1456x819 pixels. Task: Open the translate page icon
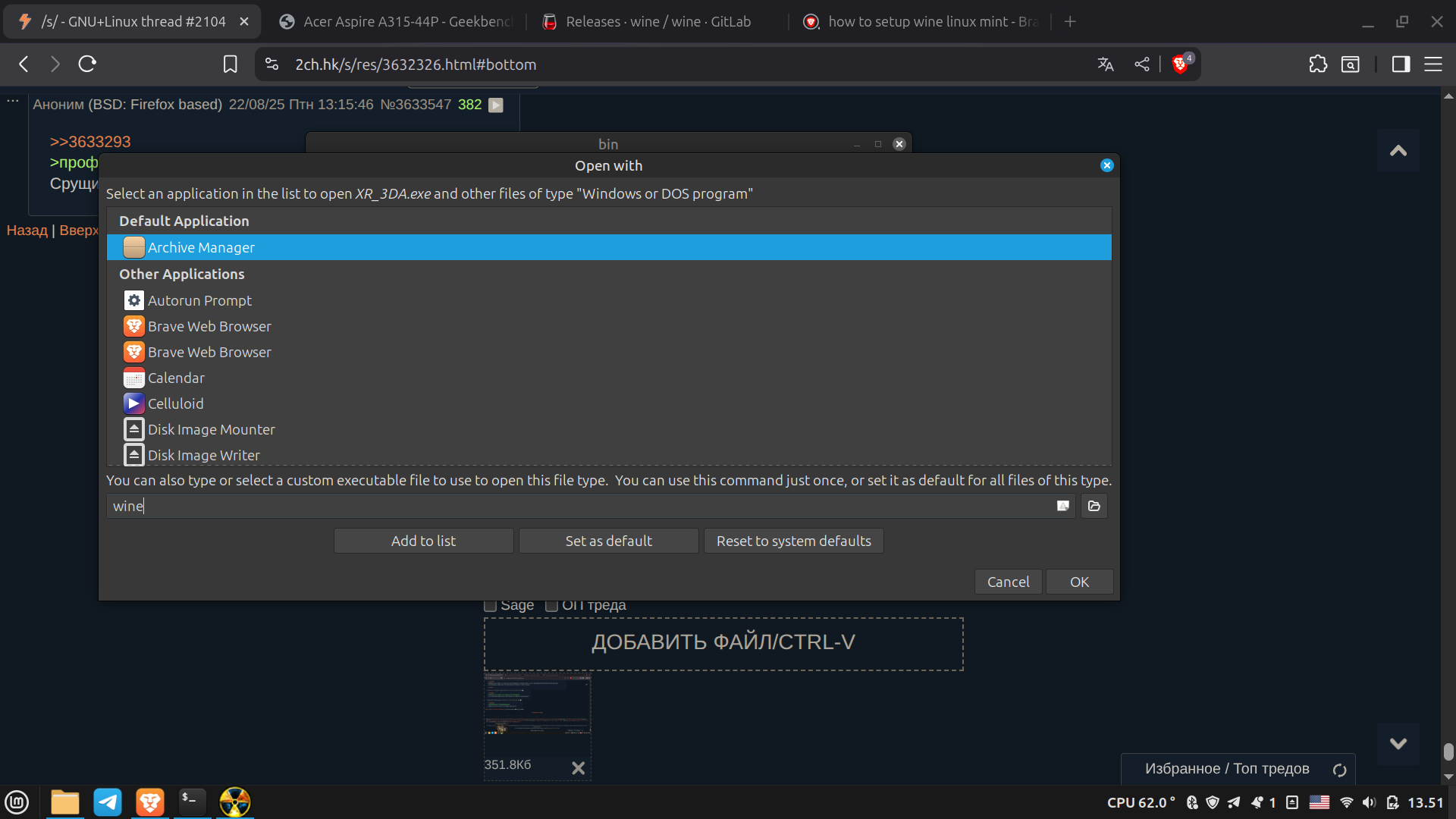[x=1106, y=64]
